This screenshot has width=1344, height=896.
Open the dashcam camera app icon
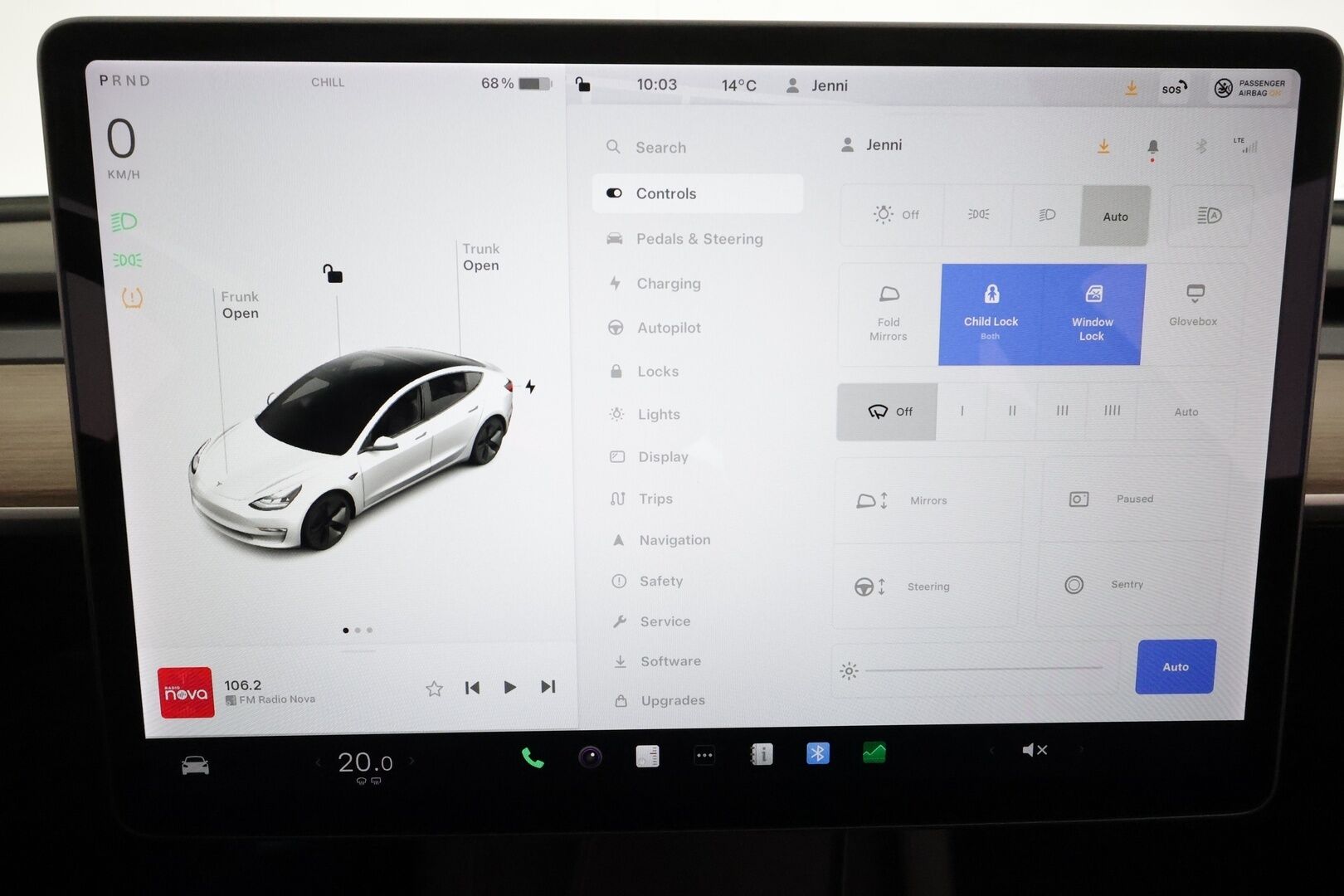[x=590, y=757]
